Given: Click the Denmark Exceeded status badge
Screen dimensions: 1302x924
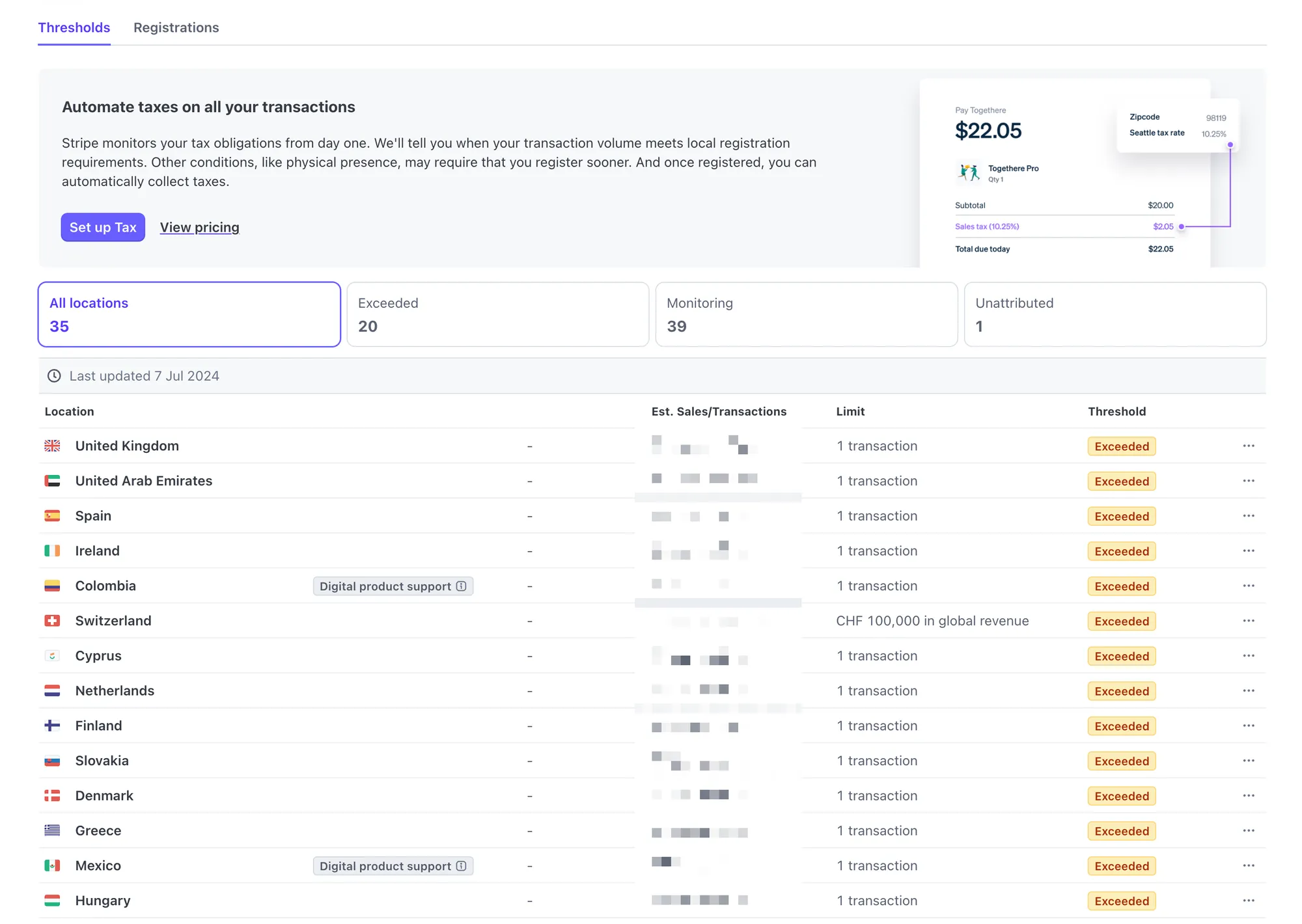Looking at the screenshot, I should (x=1121, y=796).
